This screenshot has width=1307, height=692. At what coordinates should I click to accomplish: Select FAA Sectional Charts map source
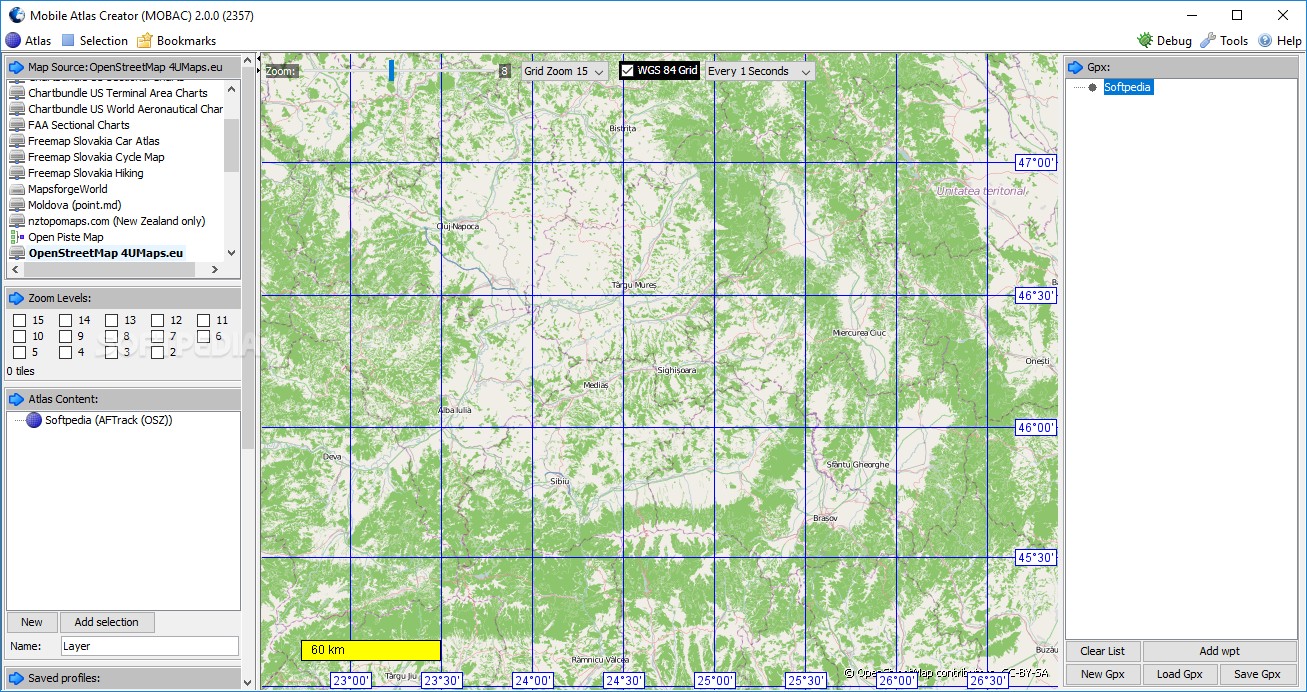pyautogui.click(x=79, y=125)
